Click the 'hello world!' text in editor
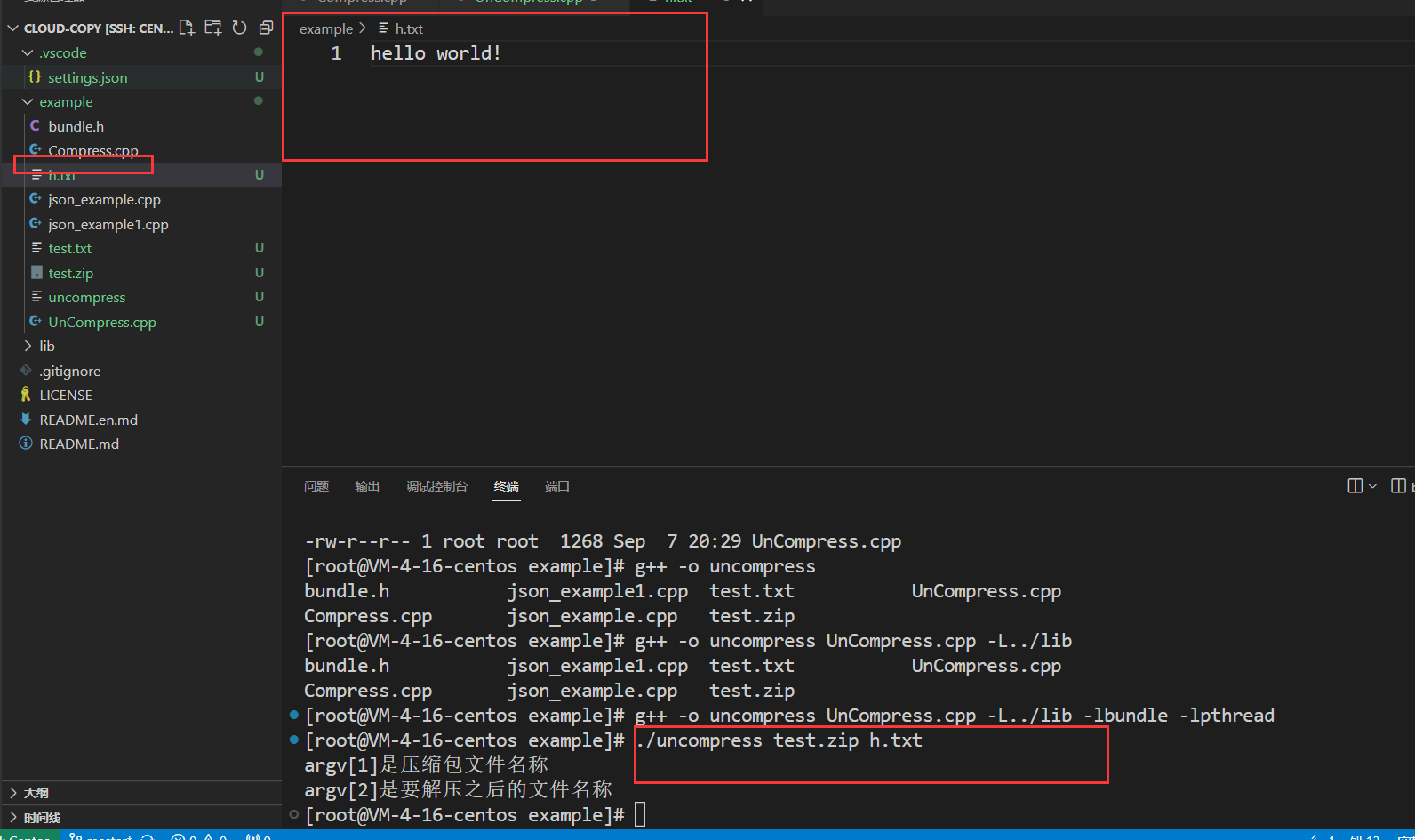The height and width of the screenshot is (840, 1415). pos(436,53)
